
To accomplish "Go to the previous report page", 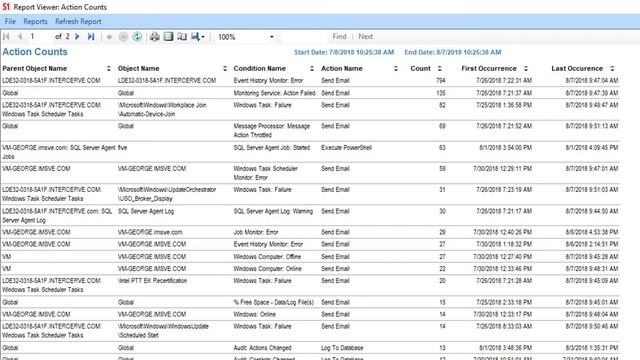I will pos(20,37).
